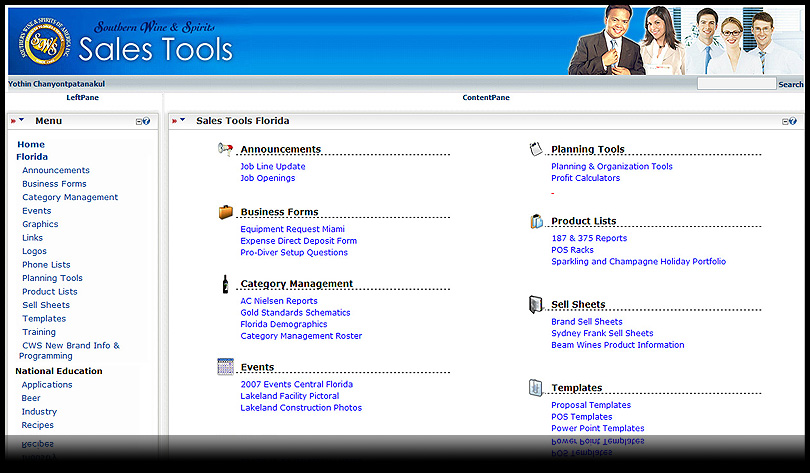Open Logos in left menu

click(35, 251)
